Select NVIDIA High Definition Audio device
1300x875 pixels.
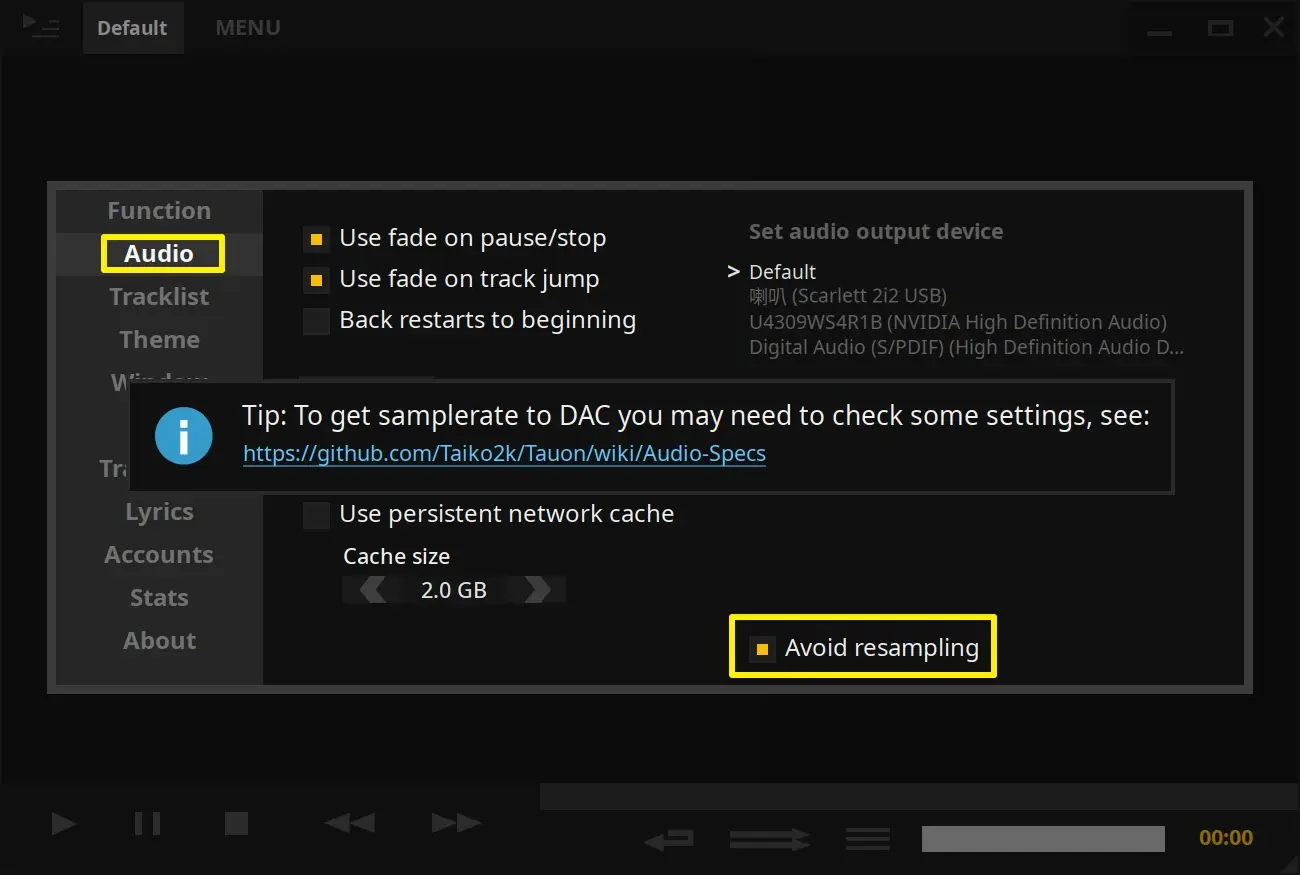[958, 322]
